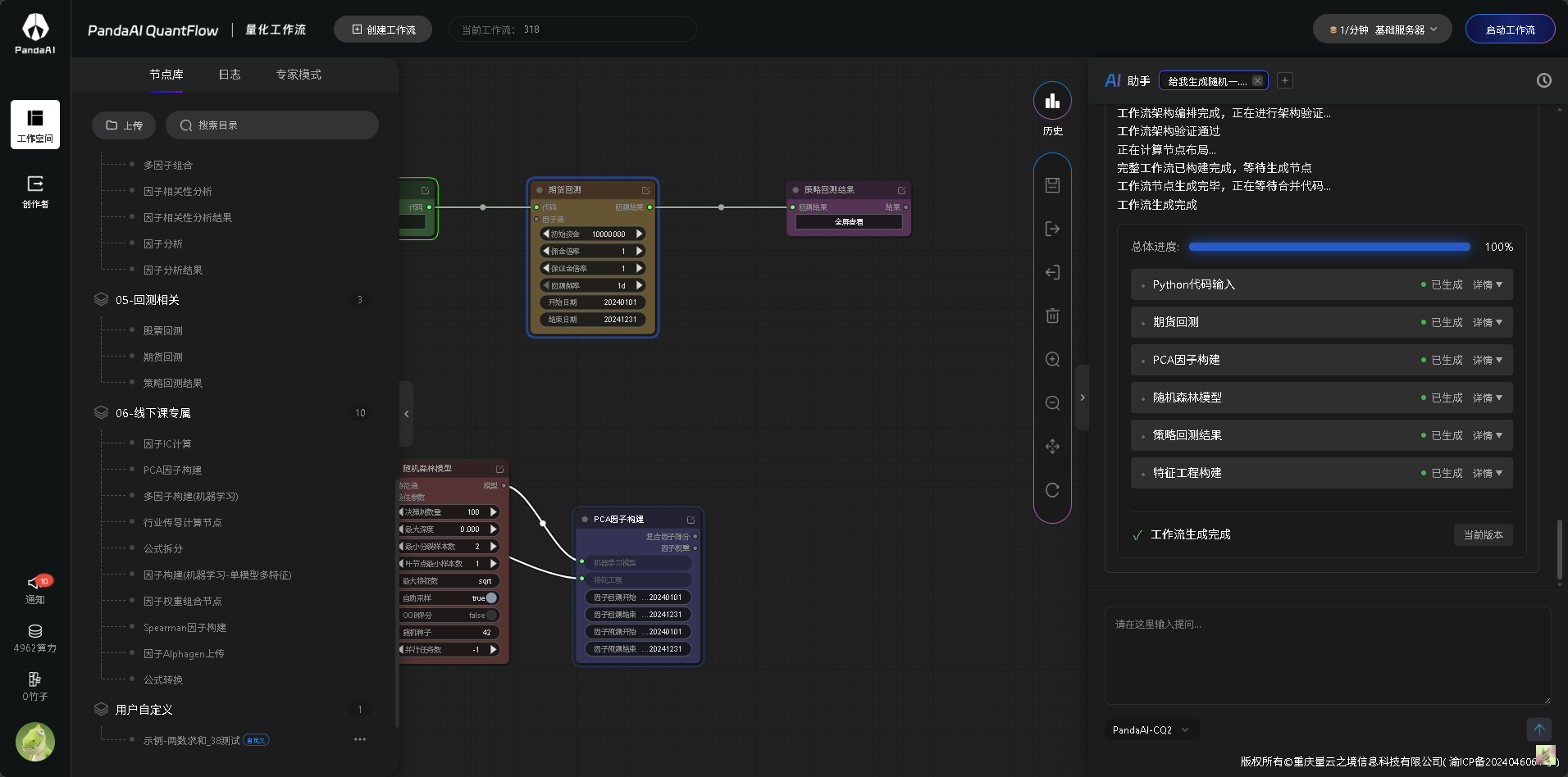This screenshot has width=1568, height=777.
Task: Click the 上传 upload button
Action: tap(124, 125)
